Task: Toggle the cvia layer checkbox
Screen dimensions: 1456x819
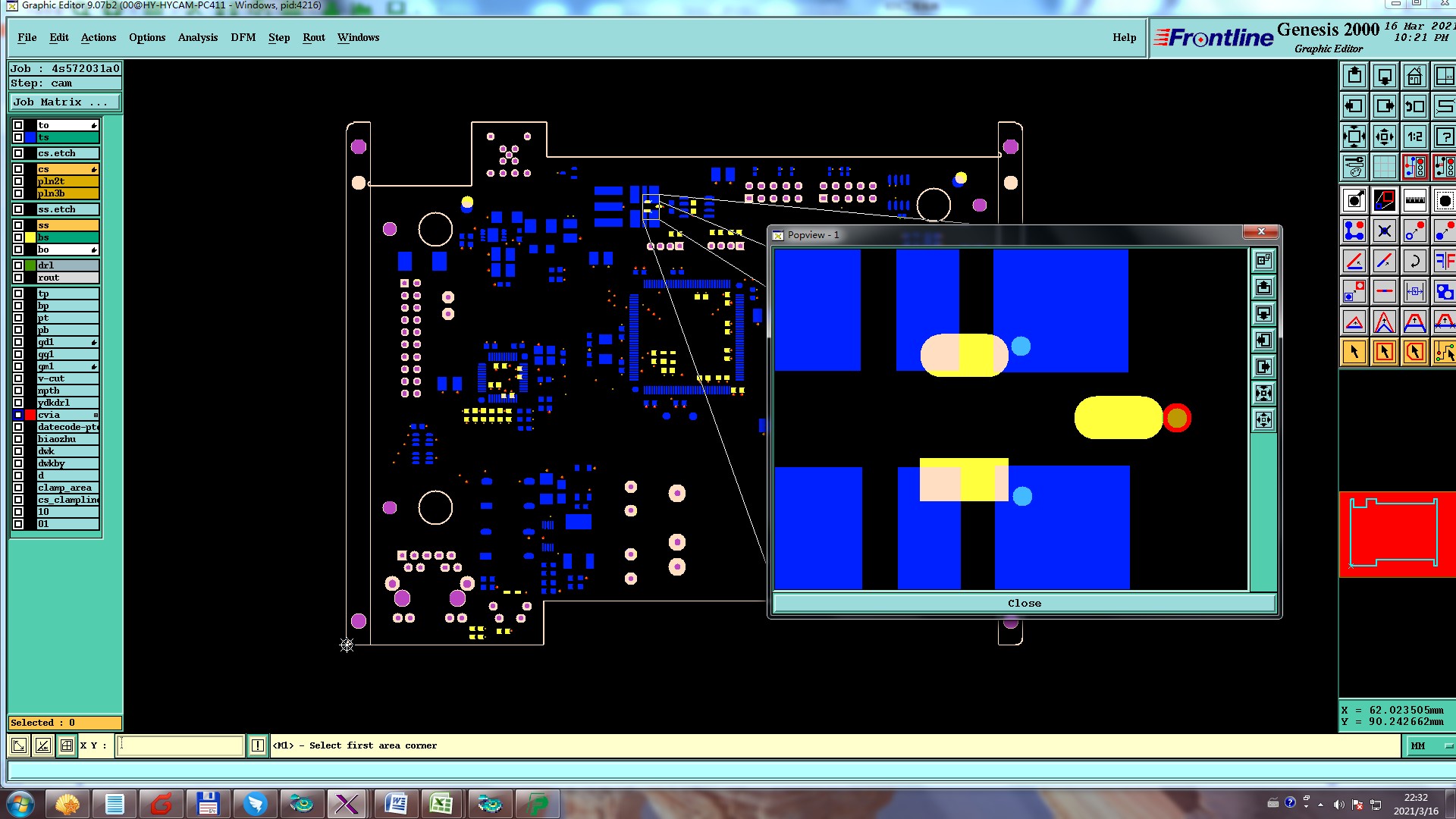Action: (18, 415)
